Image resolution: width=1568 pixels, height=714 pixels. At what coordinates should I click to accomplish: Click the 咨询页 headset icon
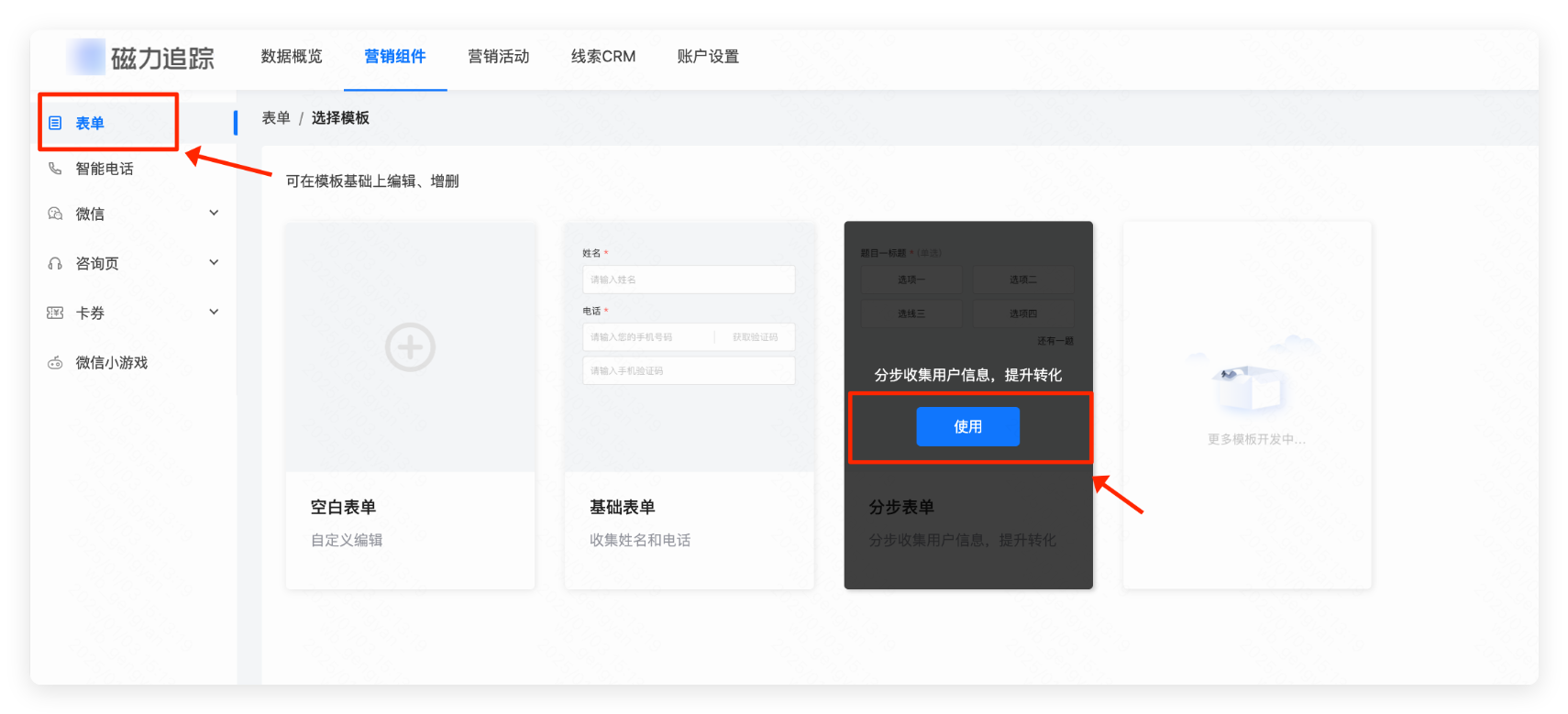[55, 263]
